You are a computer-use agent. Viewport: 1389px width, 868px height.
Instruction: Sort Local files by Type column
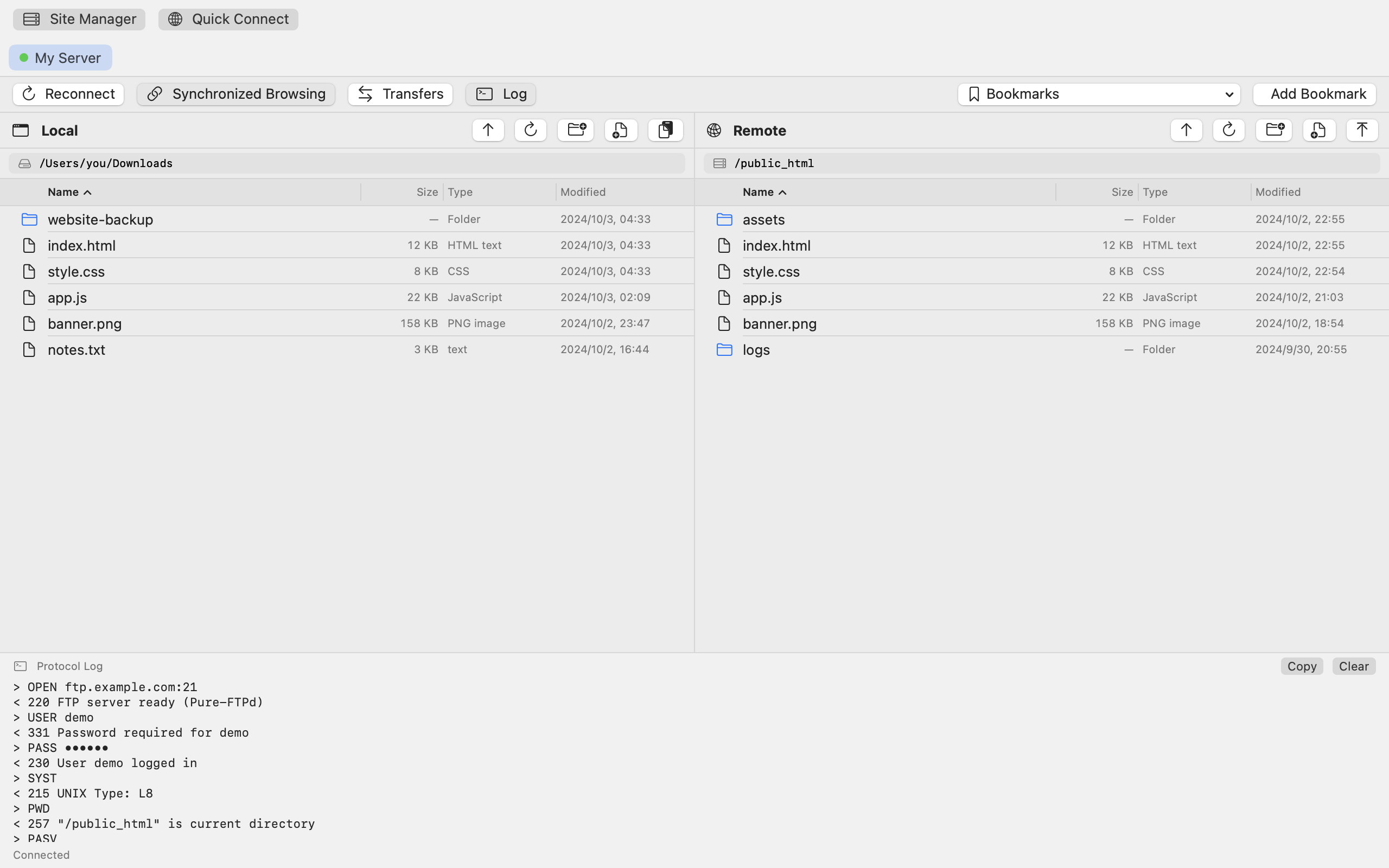coord(460,192)
